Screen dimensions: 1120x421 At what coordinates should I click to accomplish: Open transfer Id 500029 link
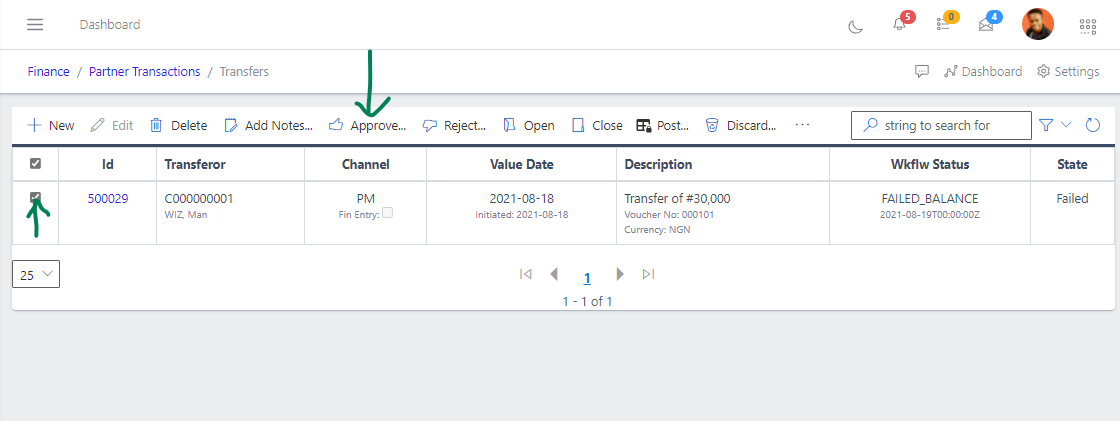[108, 199]
